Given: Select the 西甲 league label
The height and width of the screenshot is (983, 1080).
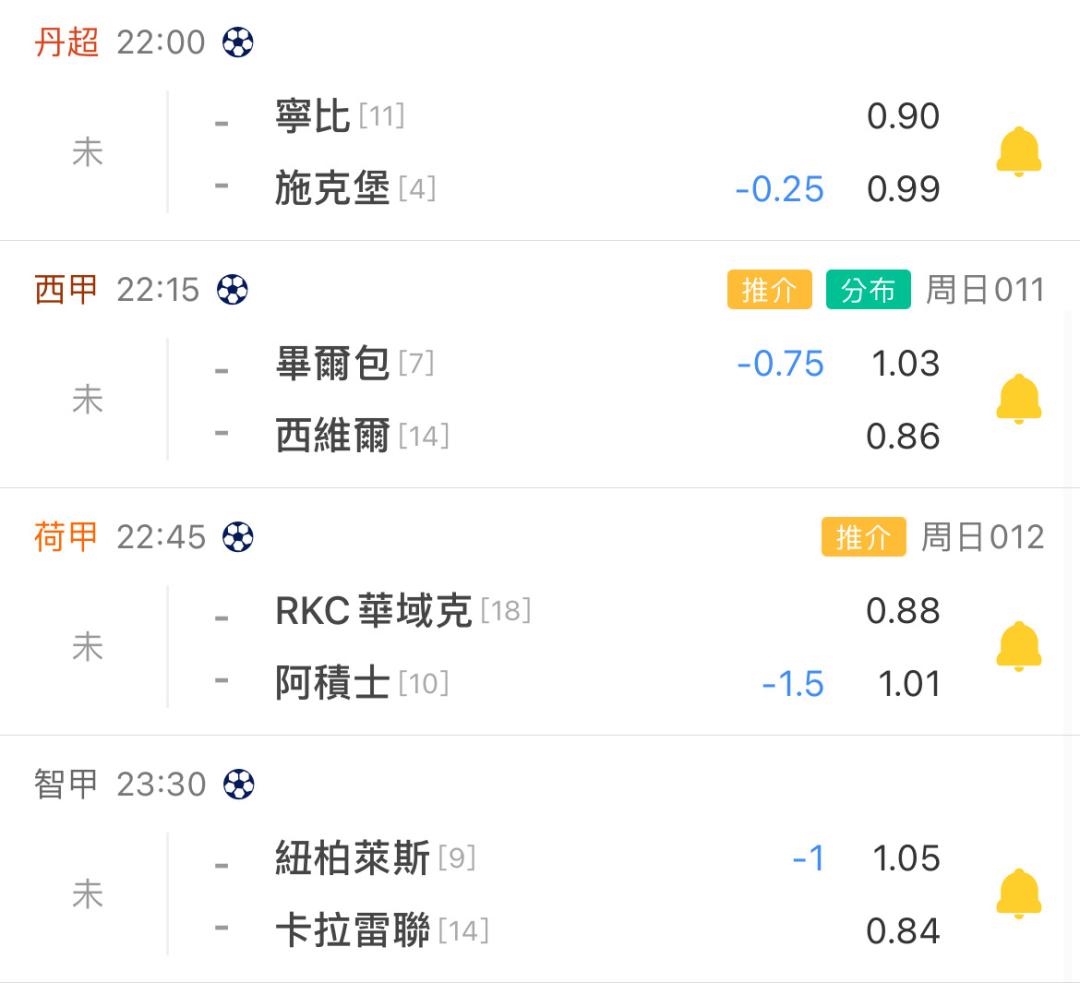Looking at the screenshot, I should pyautogui.click(x=66, y=289).
